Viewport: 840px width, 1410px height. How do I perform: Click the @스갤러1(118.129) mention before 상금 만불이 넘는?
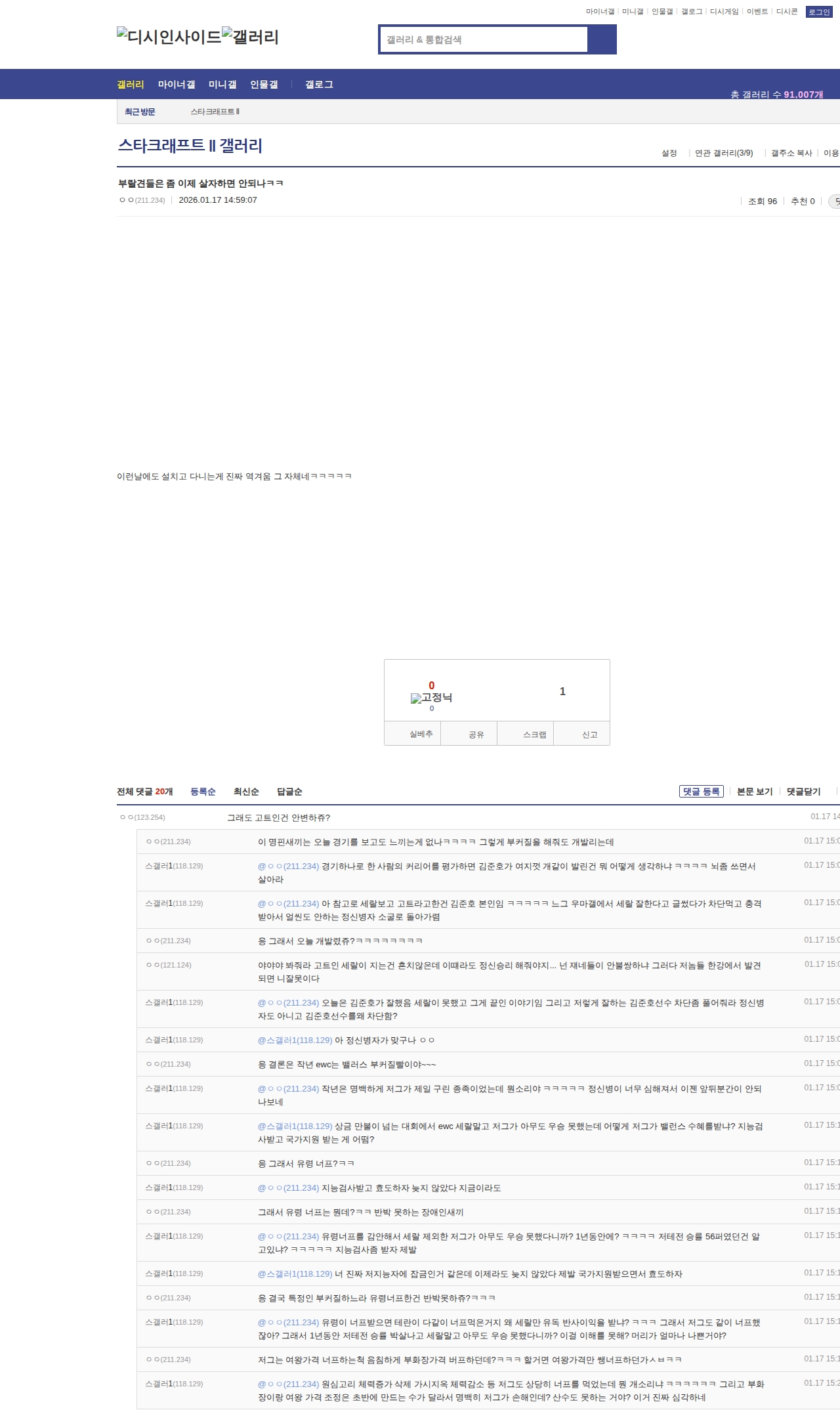[x=295, y=1126]
